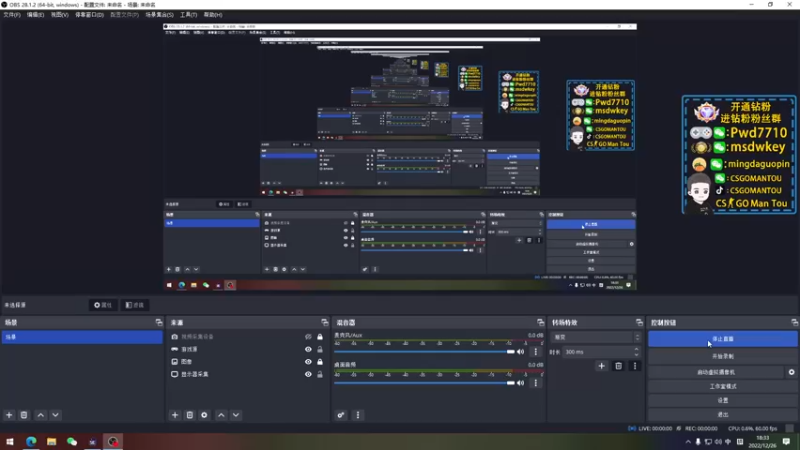The image size is (800, 450).
Task: Pop out the Sources dock panel
Action: click(324, 322)
